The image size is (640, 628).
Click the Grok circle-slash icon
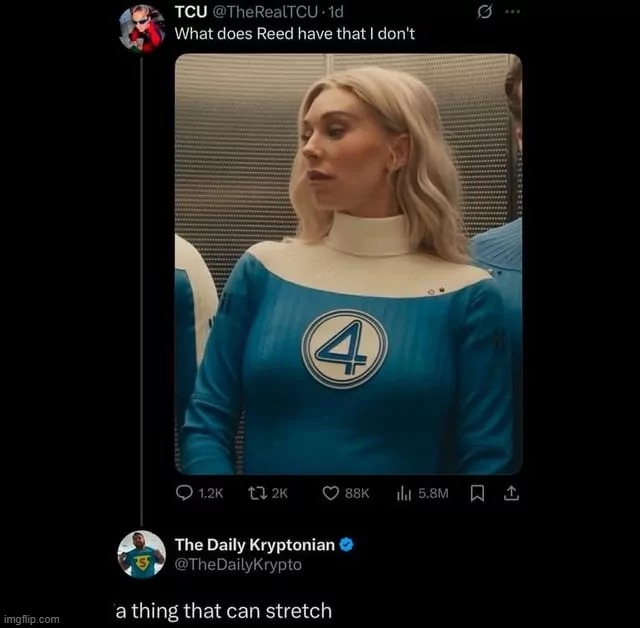tap(484, 12)
